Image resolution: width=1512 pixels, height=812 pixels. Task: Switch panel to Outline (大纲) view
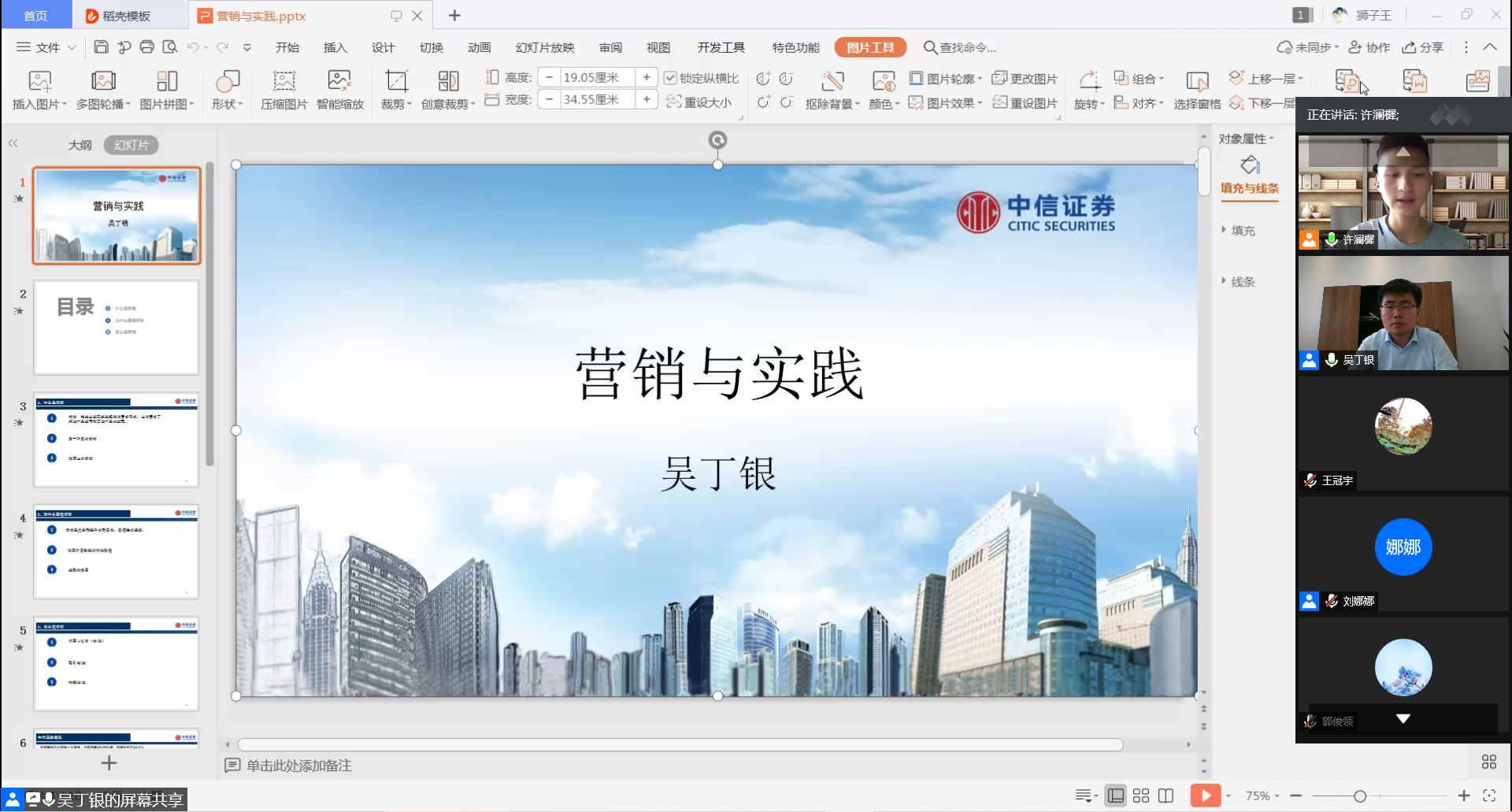pyautogui.click(x=80, y=145)
